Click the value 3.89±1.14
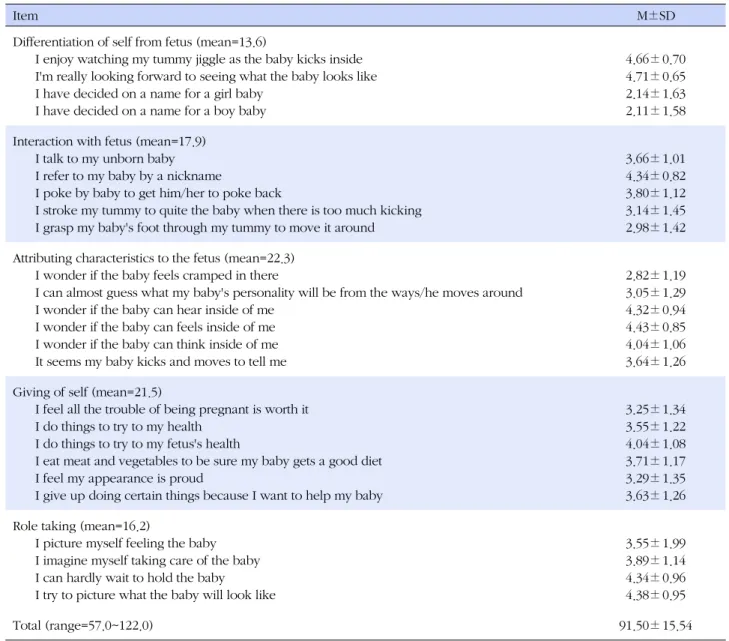The width and height of the screenshot is (729, 641). 656,560
